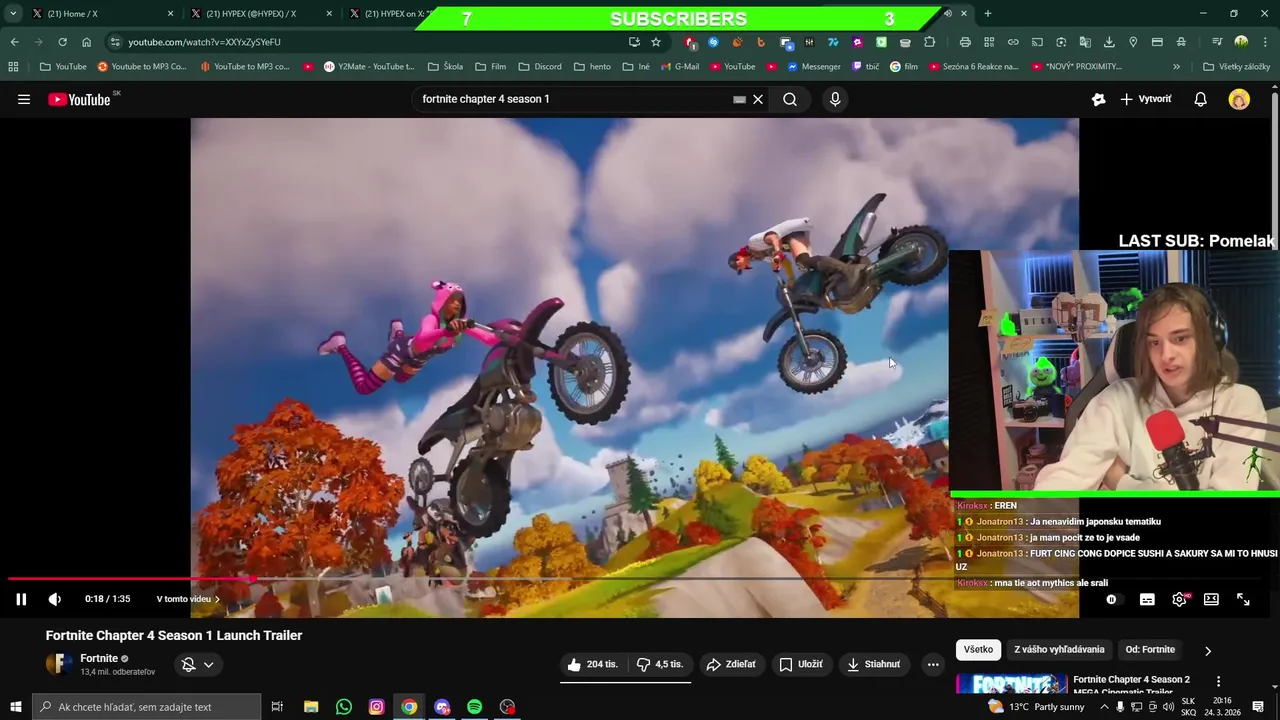Open the hento bookmarks folder
This screenshot has height=720, width=1280.
(x=592, y=67)
